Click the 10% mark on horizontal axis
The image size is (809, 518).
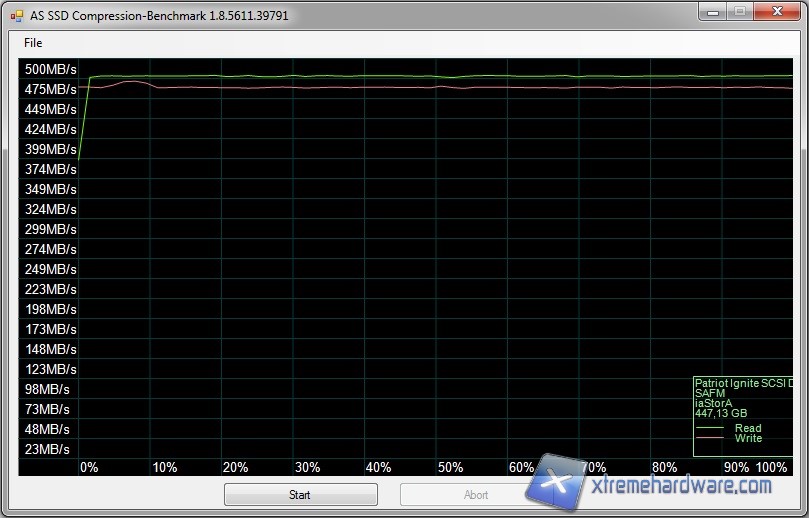tap(164, 467)
